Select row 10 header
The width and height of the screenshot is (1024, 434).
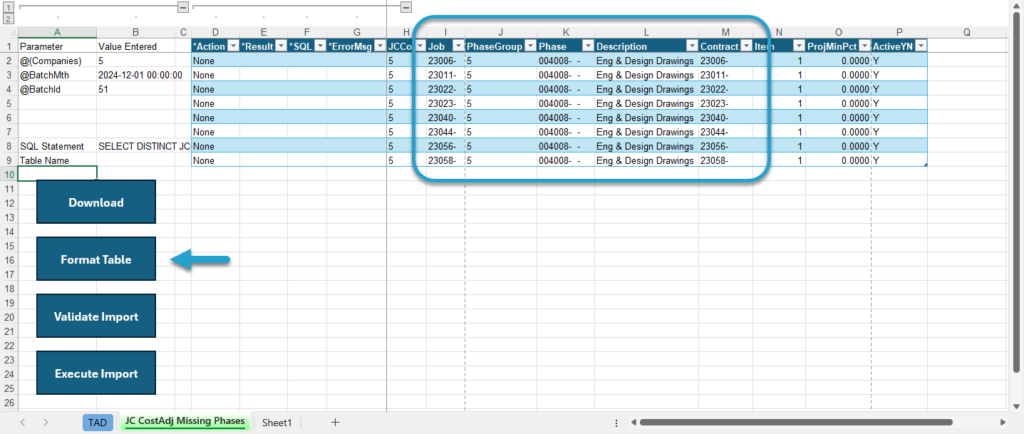pyautogui.click(x=8, y=174)
